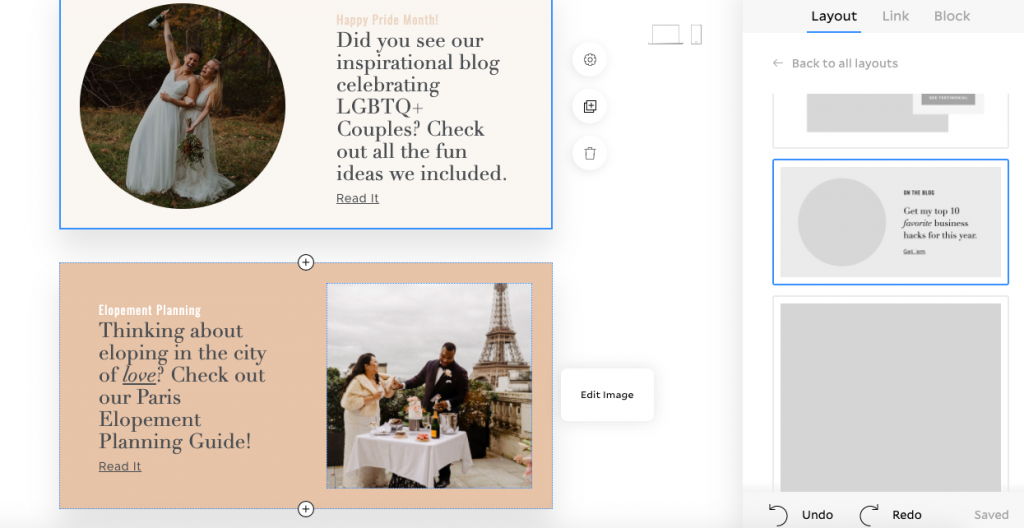Open the Layout tab
Viewport: 1024px width, 528px height.
[x=834, y=16]
